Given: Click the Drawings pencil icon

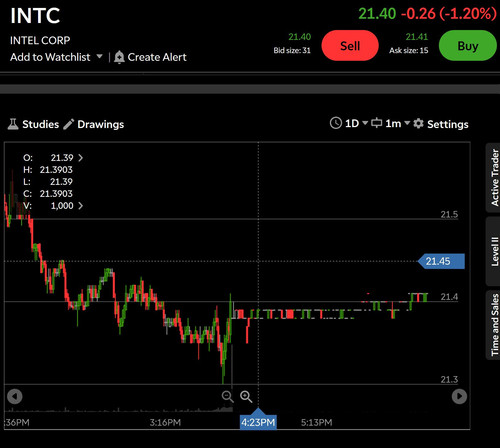Looking at the screenshot, I should coord(69,124).
